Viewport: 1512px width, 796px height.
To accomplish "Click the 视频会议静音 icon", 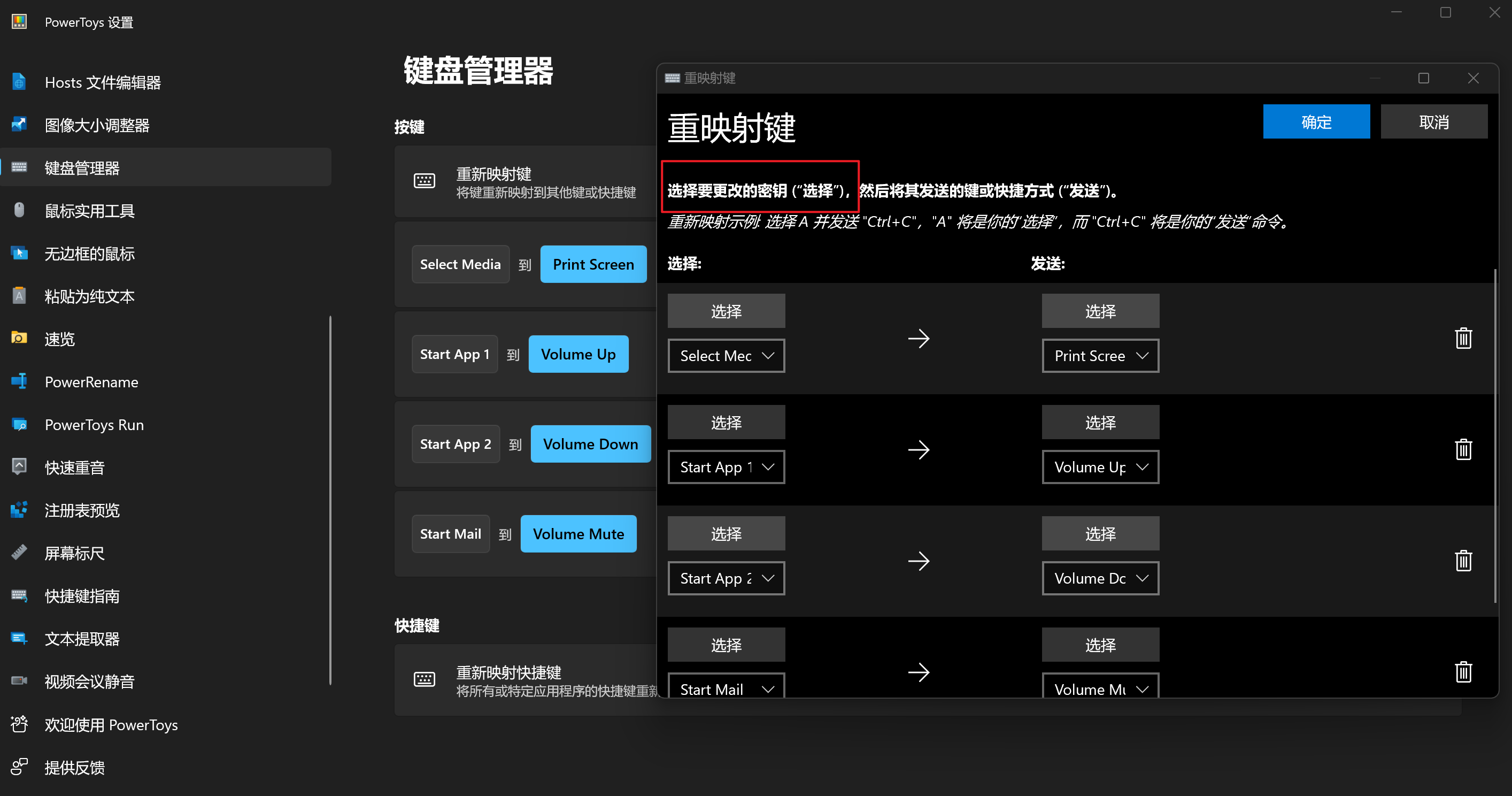I will tap(19, 681).
